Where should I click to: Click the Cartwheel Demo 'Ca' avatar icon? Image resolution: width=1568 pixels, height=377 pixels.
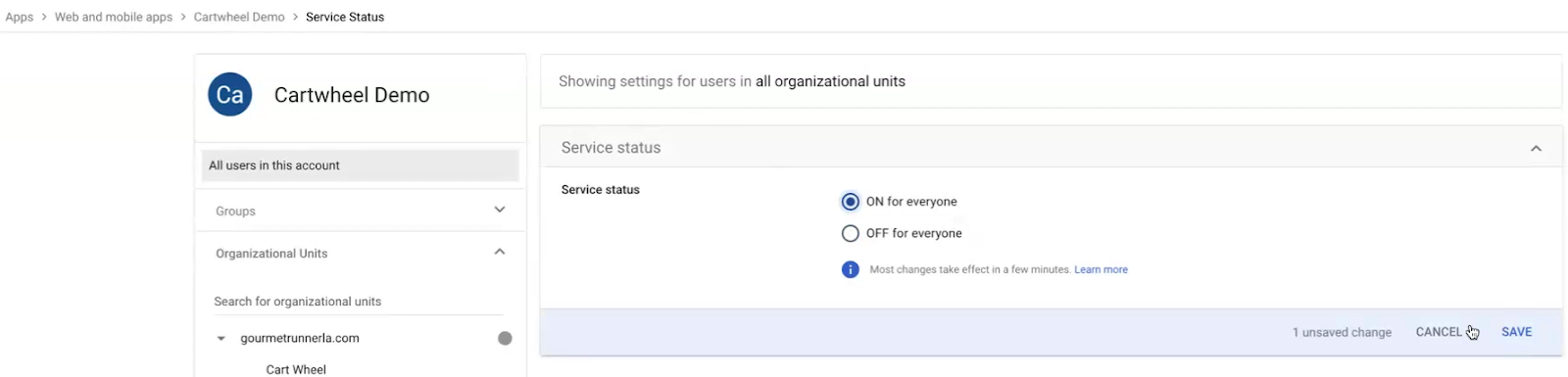click(230, 95)
